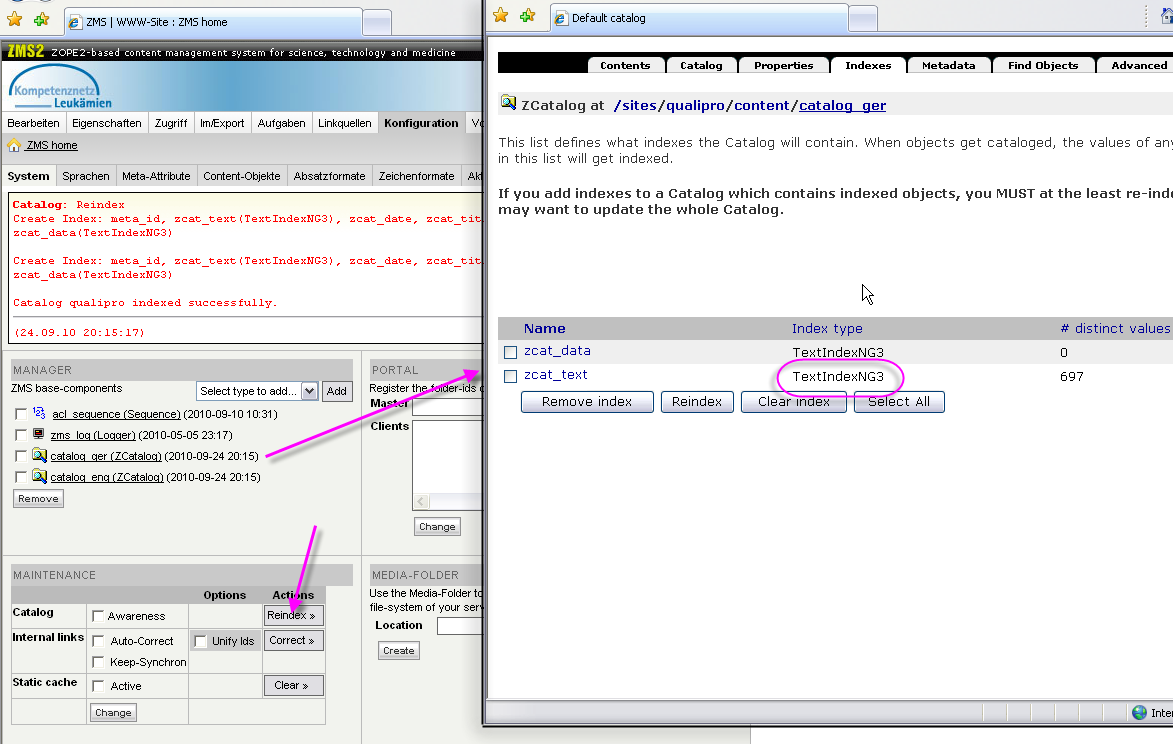Open the ZCatalog Properties tab
This screenshot has width=1173, height=744.
783,66
